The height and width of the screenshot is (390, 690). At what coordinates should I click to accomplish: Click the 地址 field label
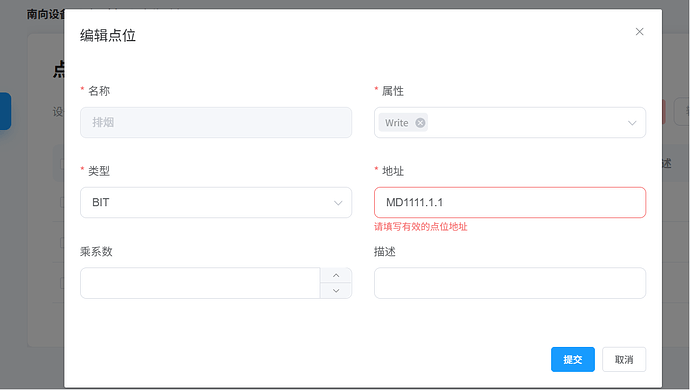point(393,171)
